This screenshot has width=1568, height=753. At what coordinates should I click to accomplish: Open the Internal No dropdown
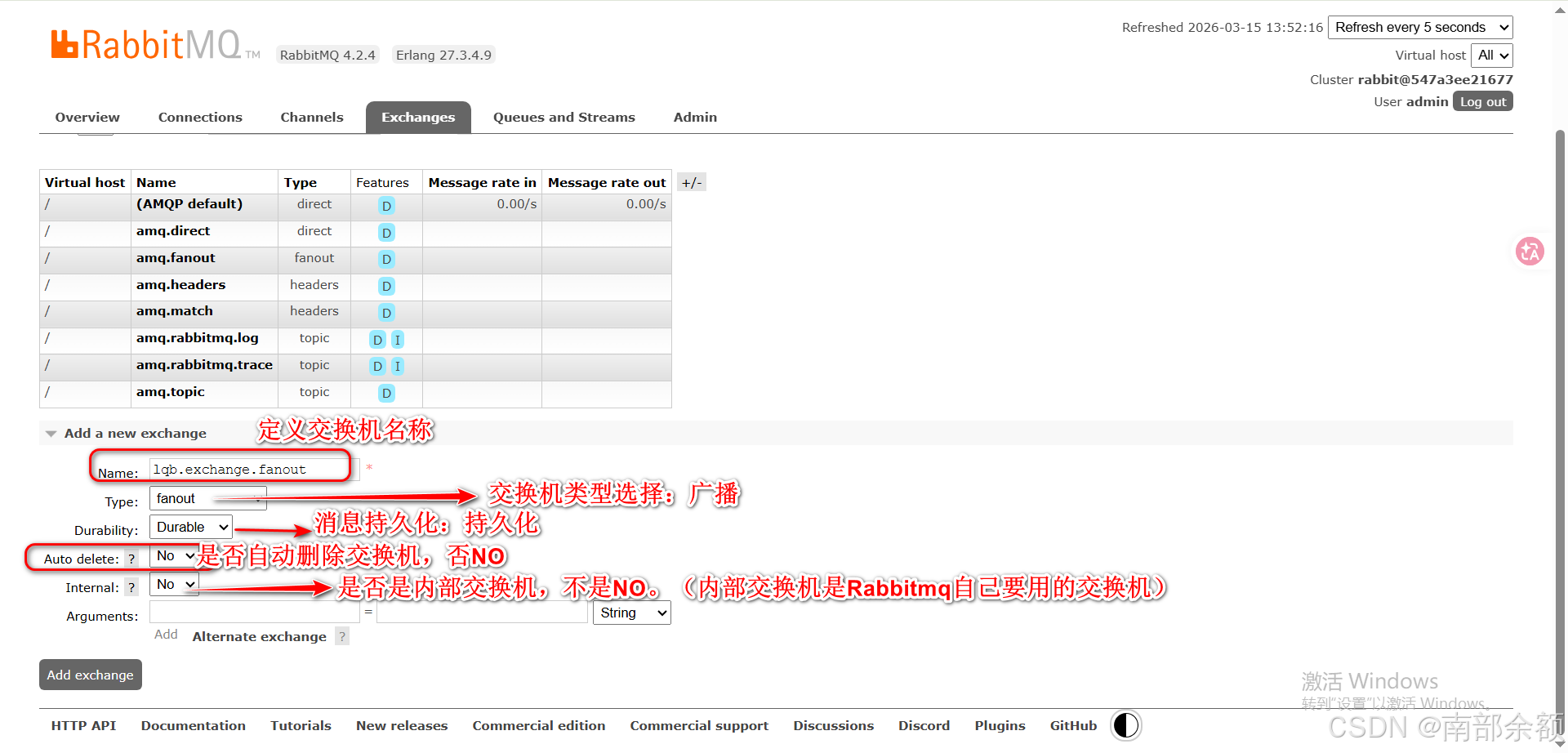tap(174, 585)
